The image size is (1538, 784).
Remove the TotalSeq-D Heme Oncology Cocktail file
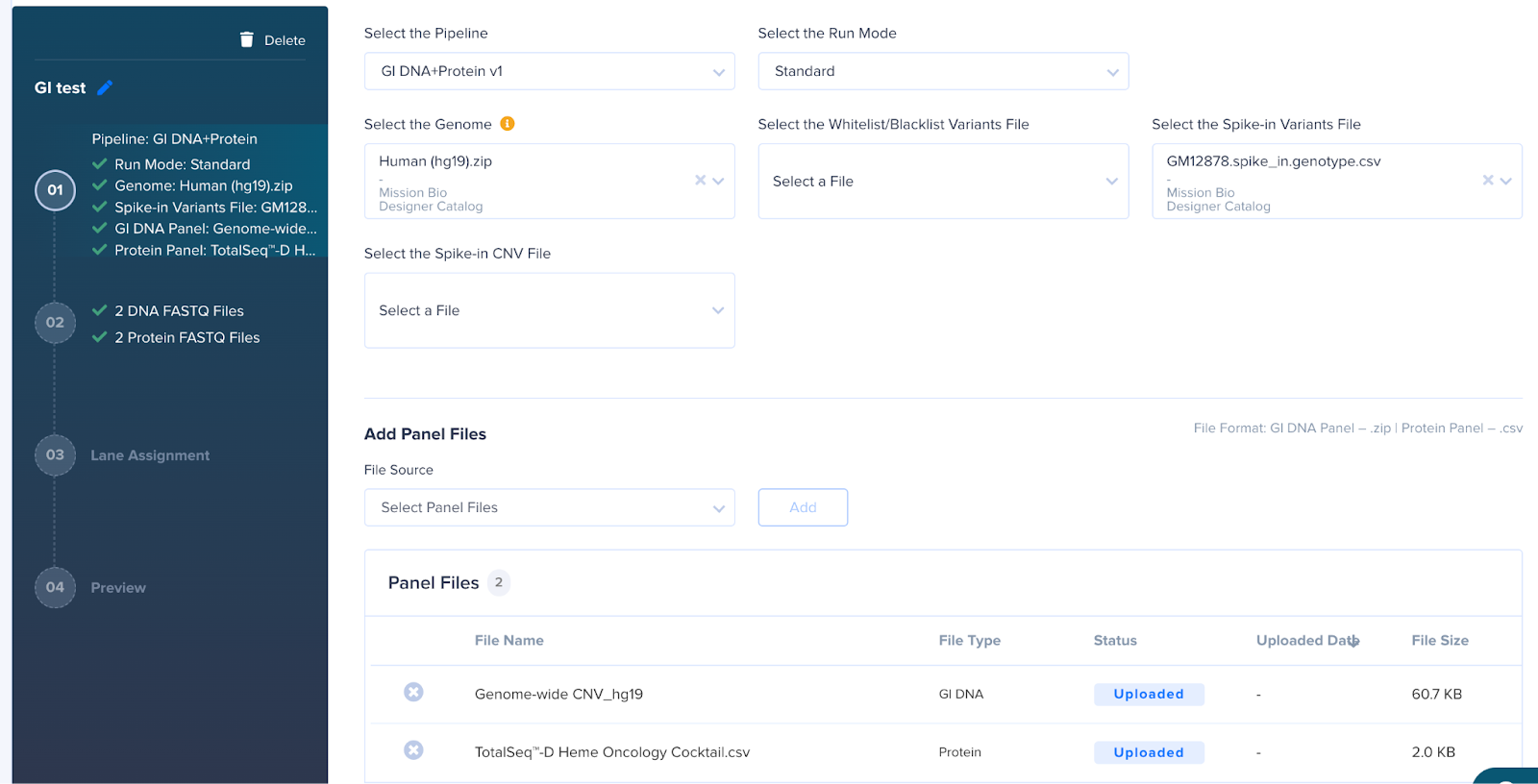[x=413, y=750]
